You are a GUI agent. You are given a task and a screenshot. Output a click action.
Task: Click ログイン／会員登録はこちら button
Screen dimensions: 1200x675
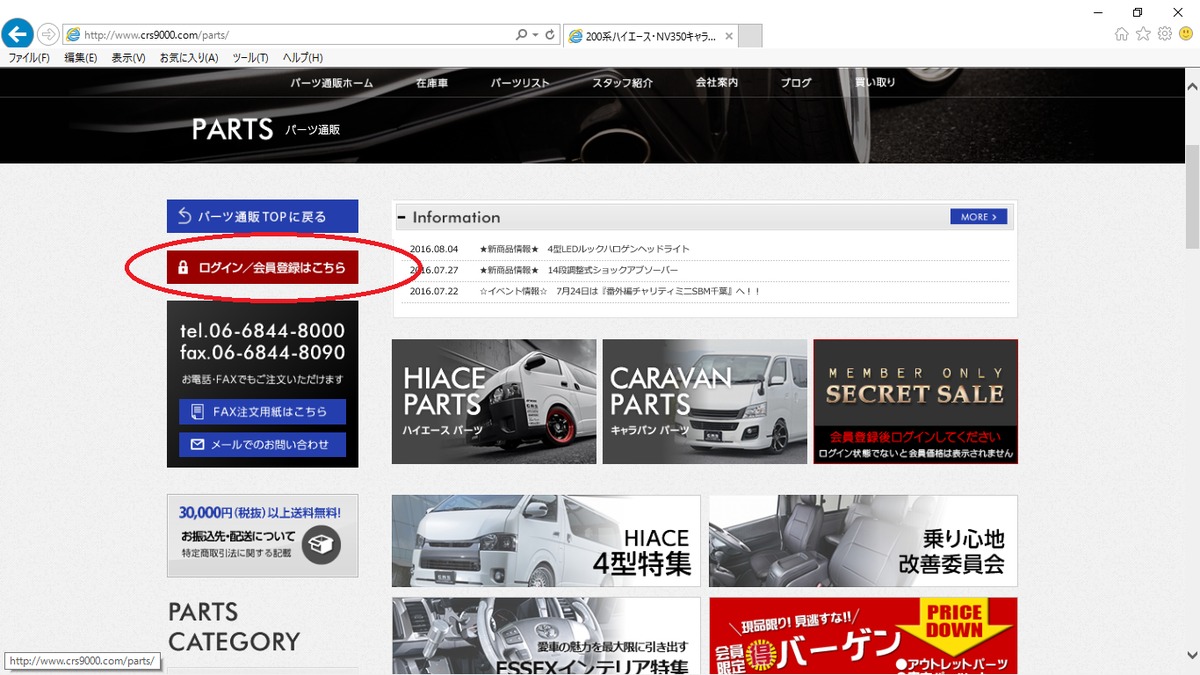262,268
